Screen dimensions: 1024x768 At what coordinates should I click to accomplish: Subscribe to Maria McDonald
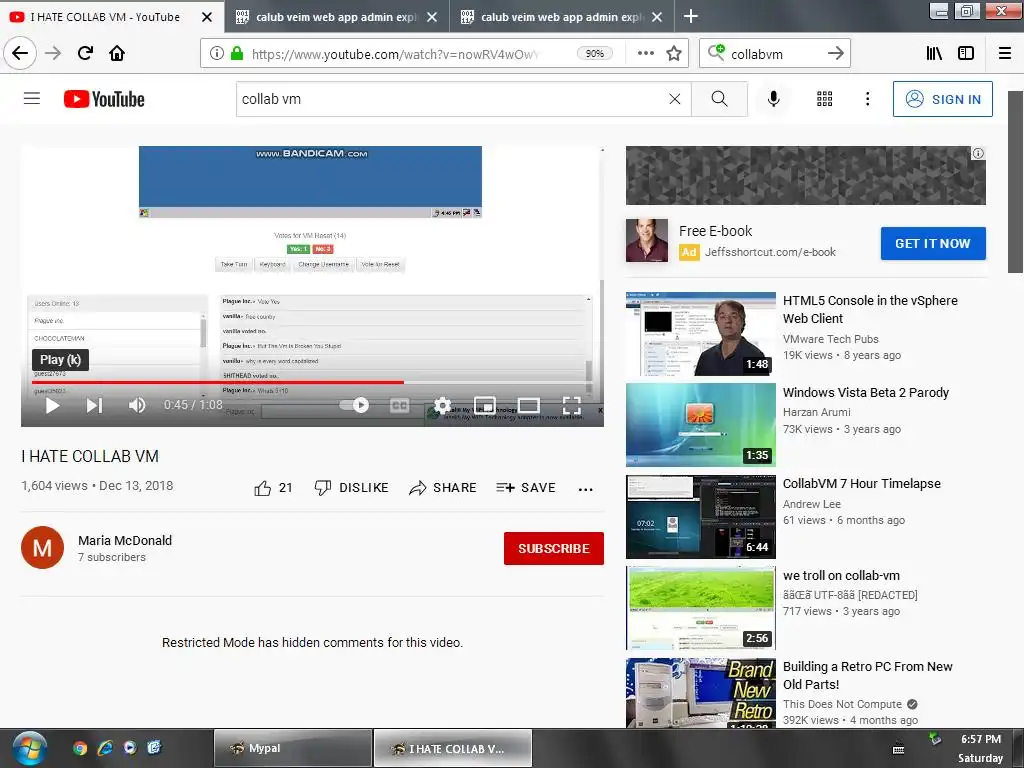554,549
